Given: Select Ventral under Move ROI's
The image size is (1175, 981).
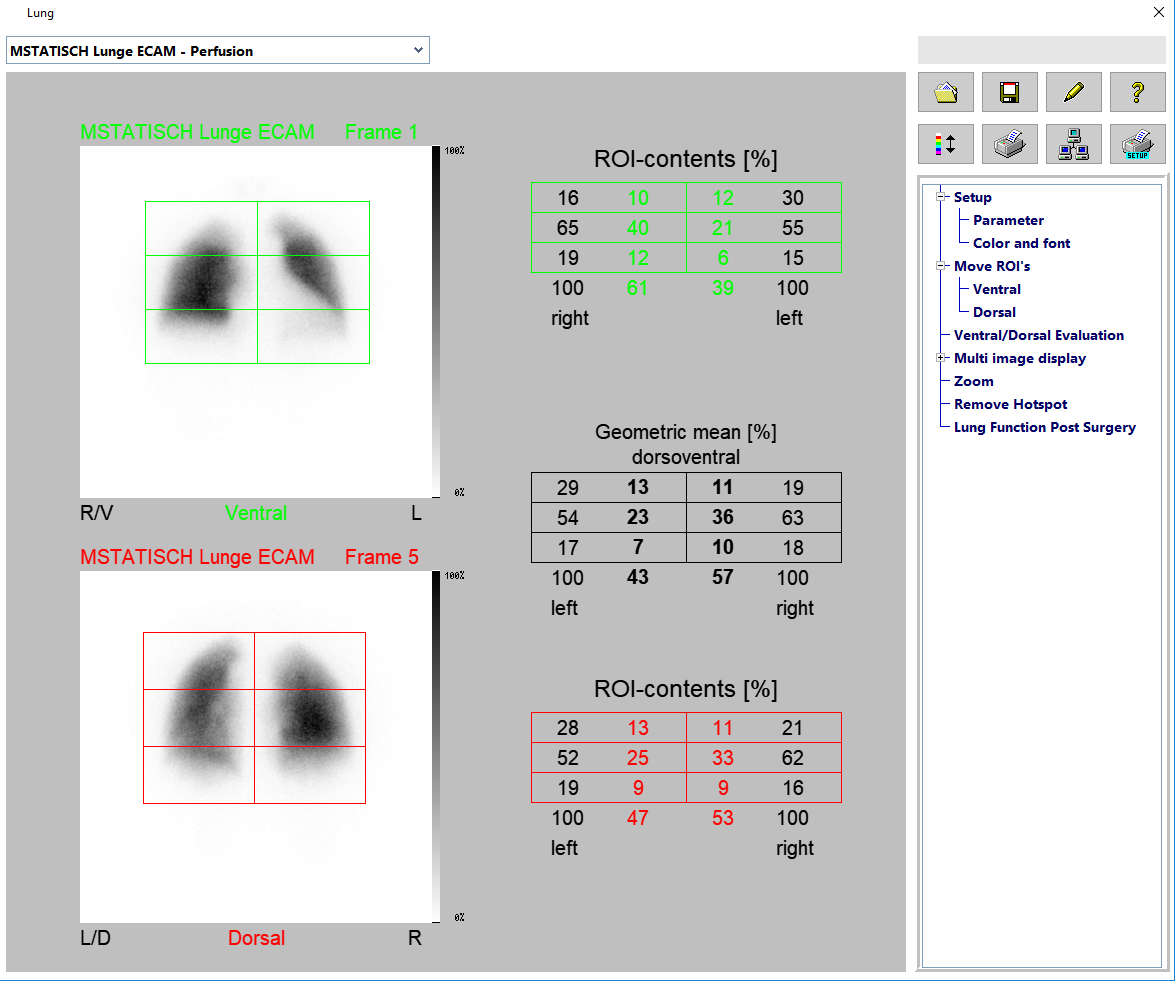Looking at the screenshot, I should tap(996, 289).
